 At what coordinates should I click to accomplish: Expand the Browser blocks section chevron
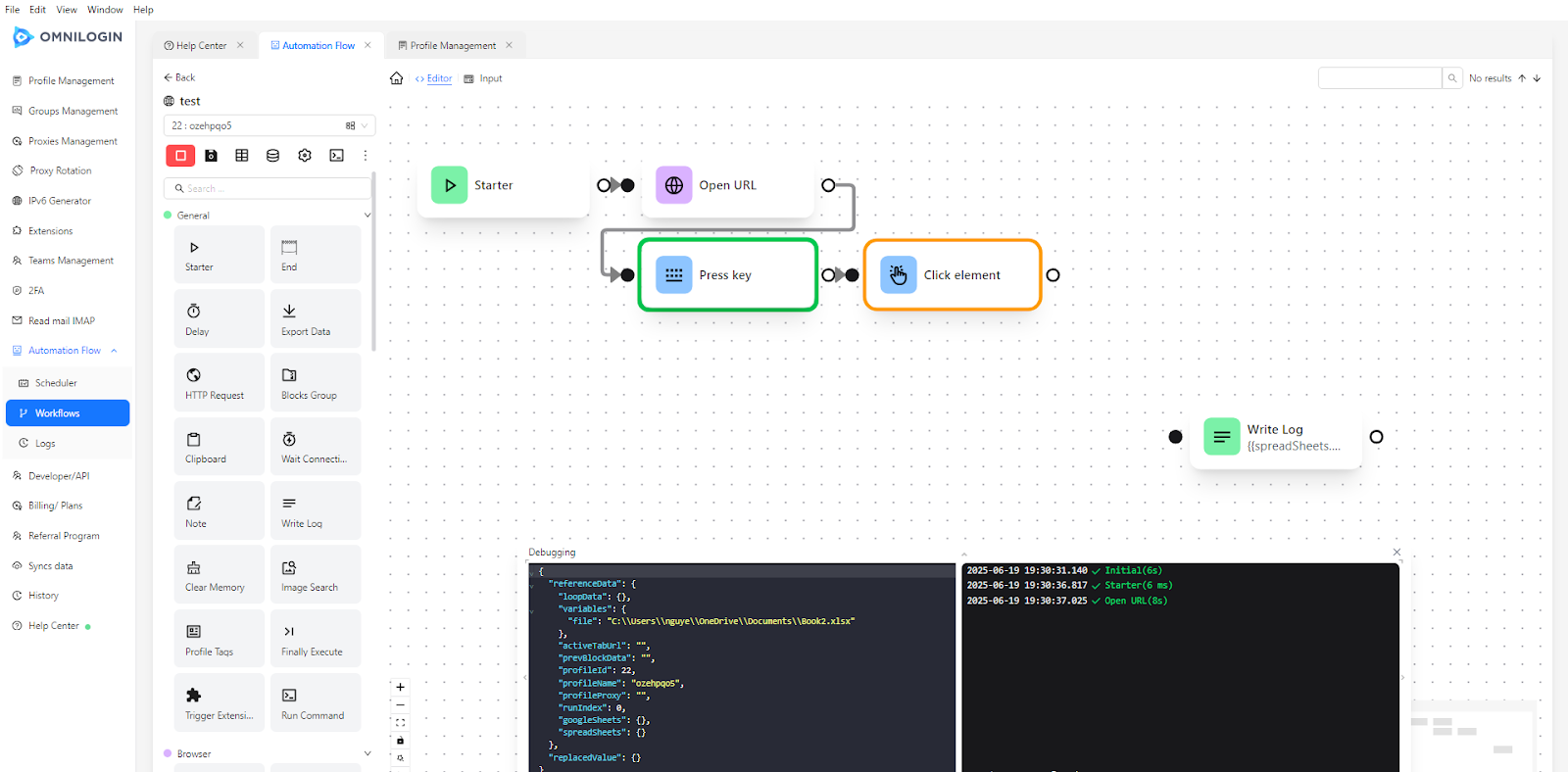pos(367,753)
